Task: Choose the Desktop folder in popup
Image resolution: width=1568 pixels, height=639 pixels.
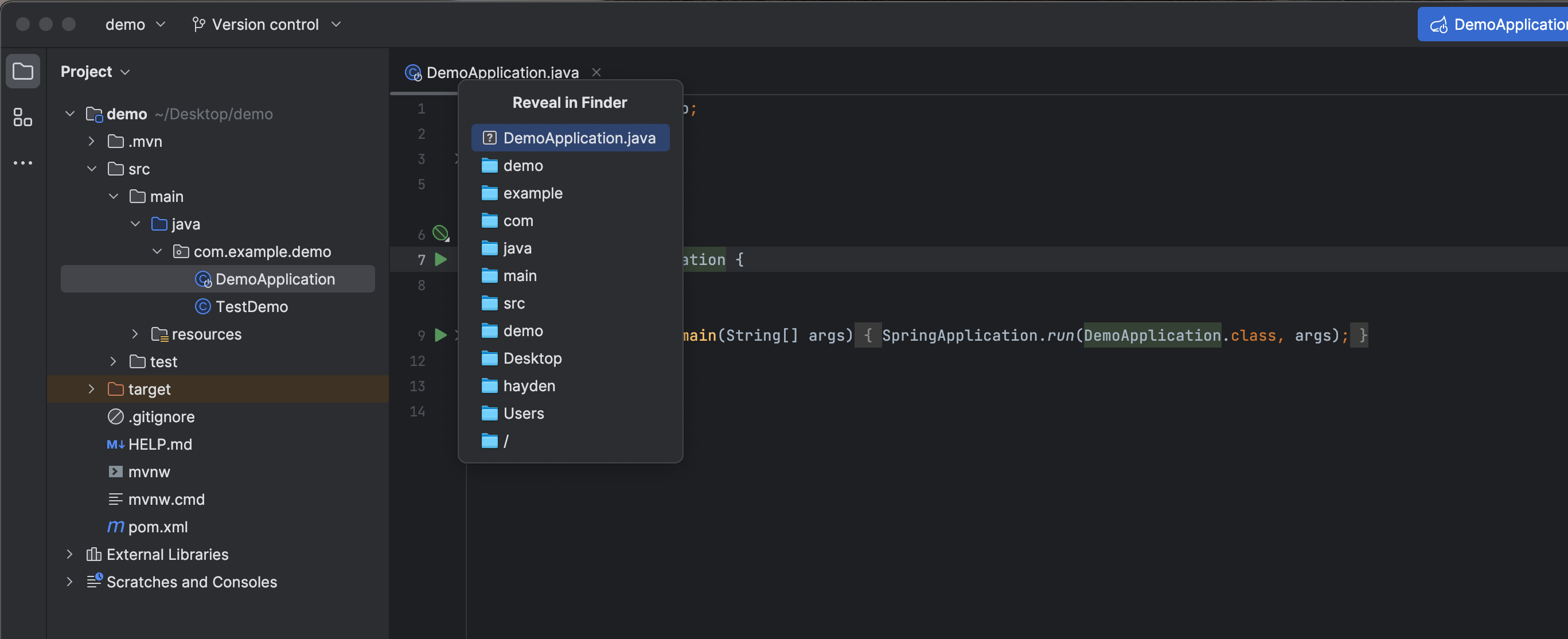Action: click(532, 359)
